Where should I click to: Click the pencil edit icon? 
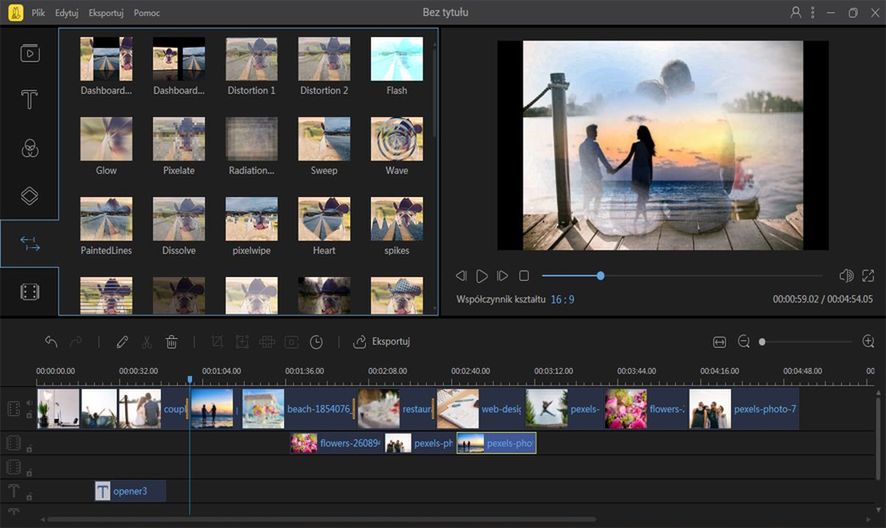pos(122,341)
